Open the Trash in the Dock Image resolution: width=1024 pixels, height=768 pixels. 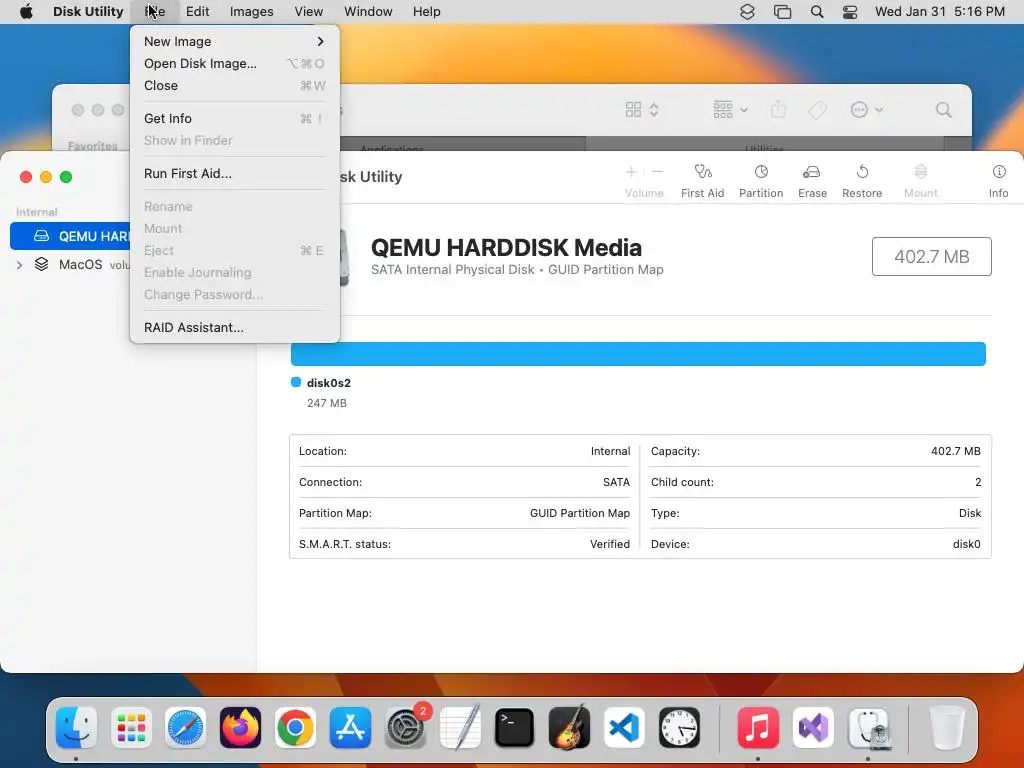tap(947, 728)
